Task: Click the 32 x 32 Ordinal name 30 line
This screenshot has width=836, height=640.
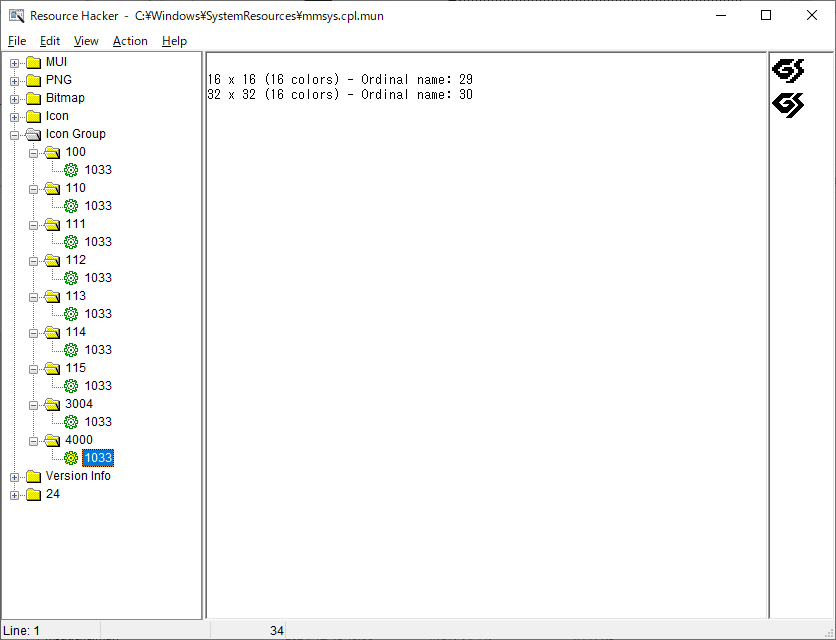Action: tap(340, 94)
